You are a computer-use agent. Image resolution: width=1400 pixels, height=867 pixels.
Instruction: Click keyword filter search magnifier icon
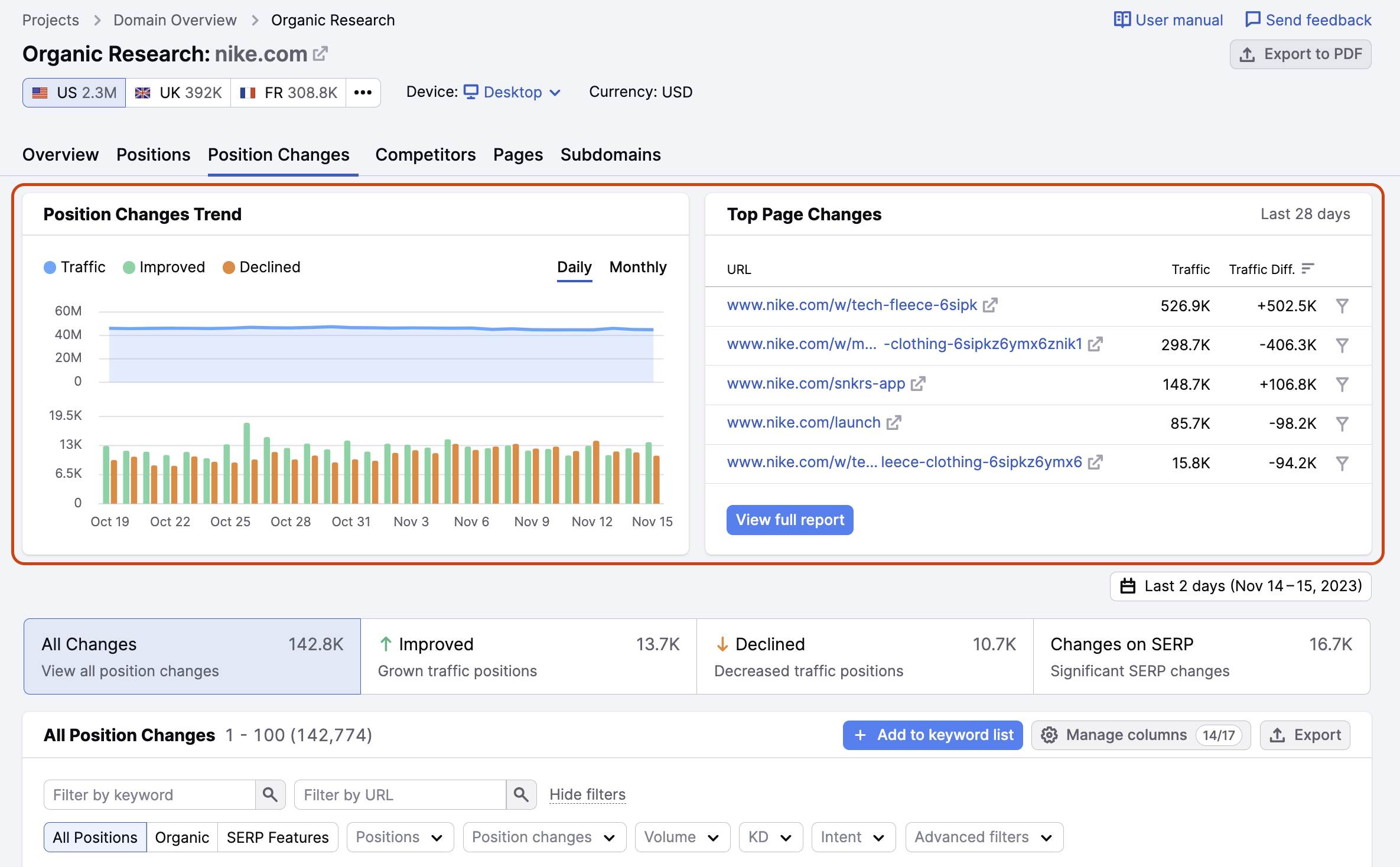pos(270,794)
